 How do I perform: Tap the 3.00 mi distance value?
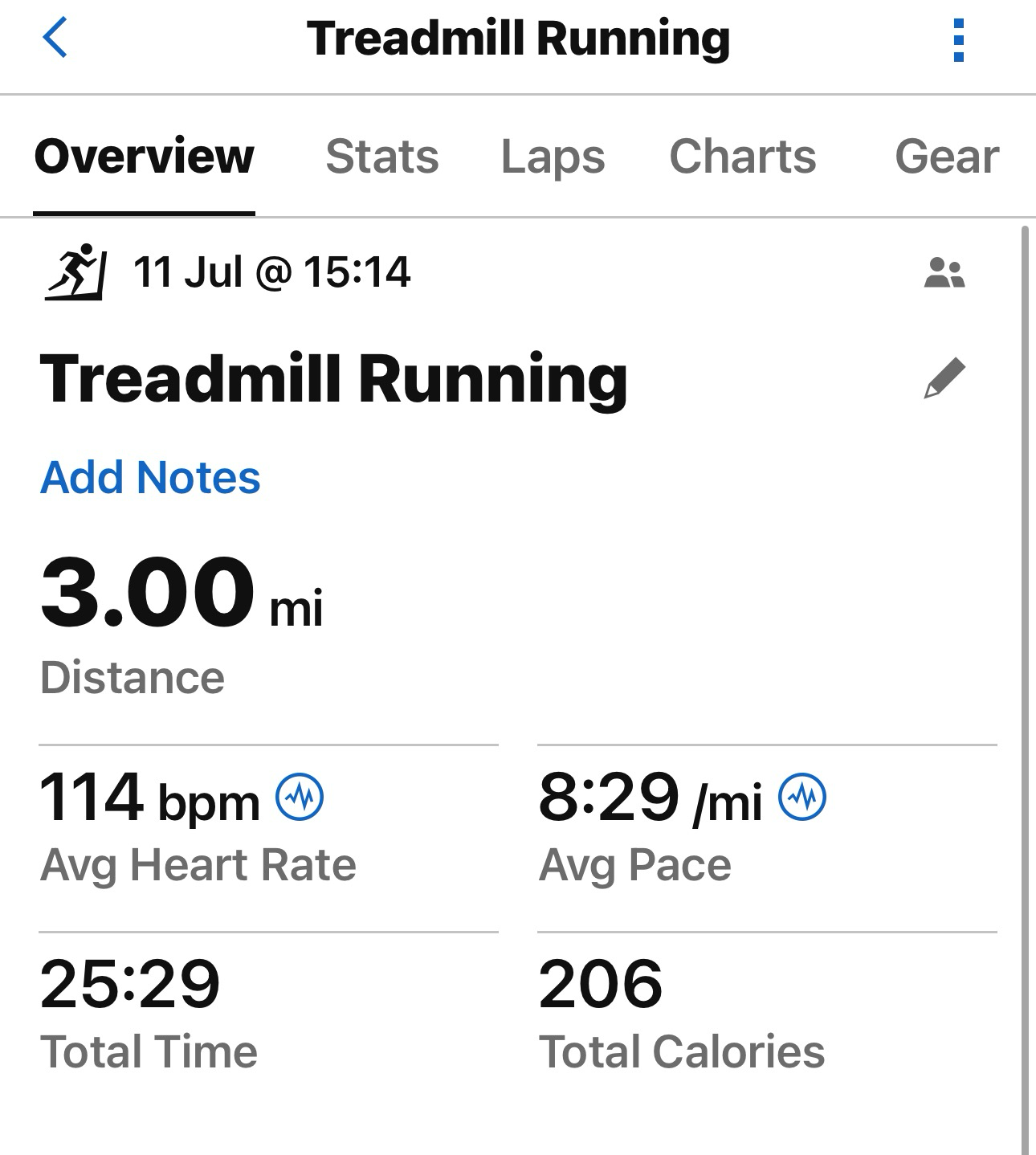click(x=182, y=593)
